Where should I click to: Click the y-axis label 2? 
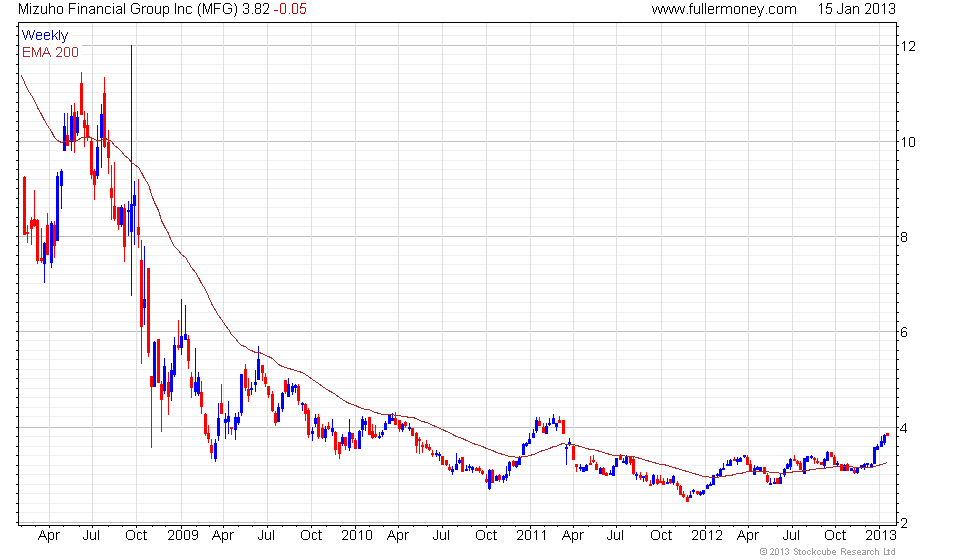coord(904,523)
